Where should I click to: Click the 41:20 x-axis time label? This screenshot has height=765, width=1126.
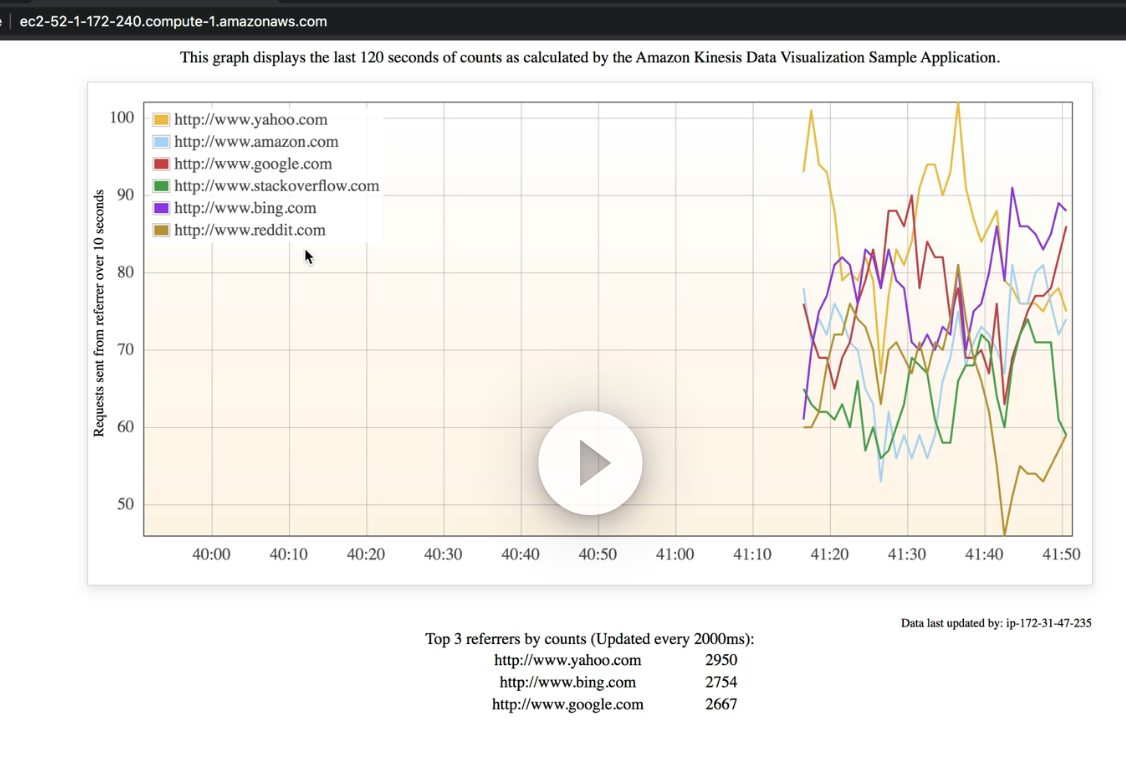pyautogui.click(x=829, y=555)
